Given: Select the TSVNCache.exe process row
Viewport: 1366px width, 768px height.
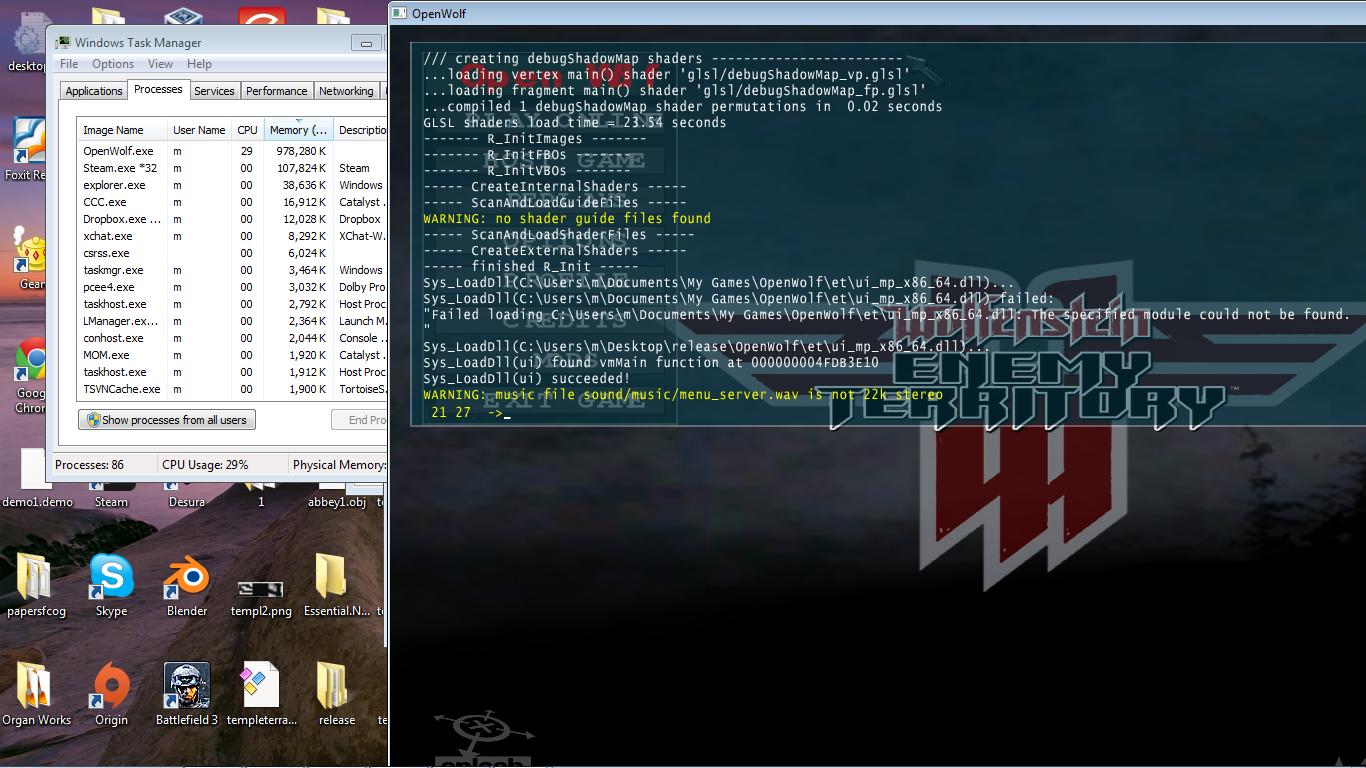Looking at the screenshot, I should pos(232,389).
